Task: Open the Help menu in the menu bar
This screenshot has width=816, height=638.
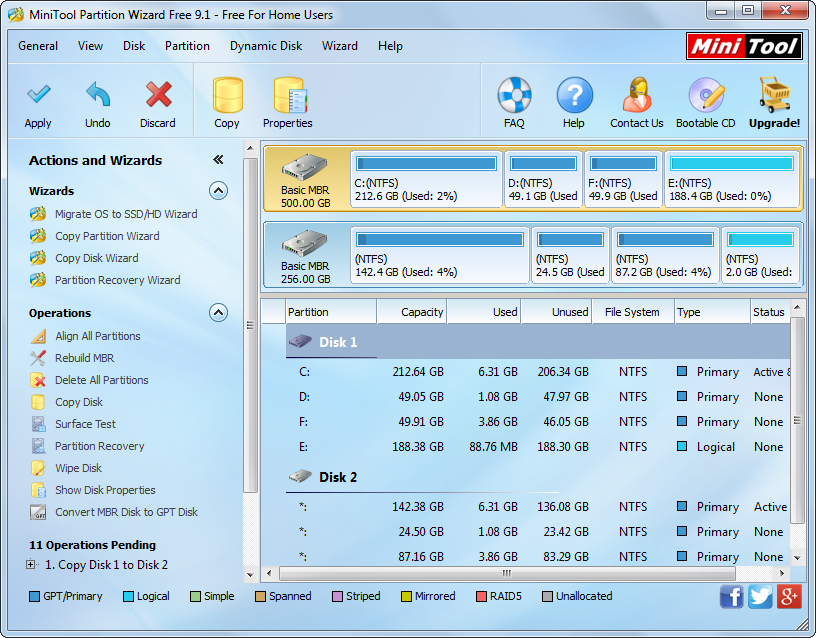Action: tap(390, 46)
